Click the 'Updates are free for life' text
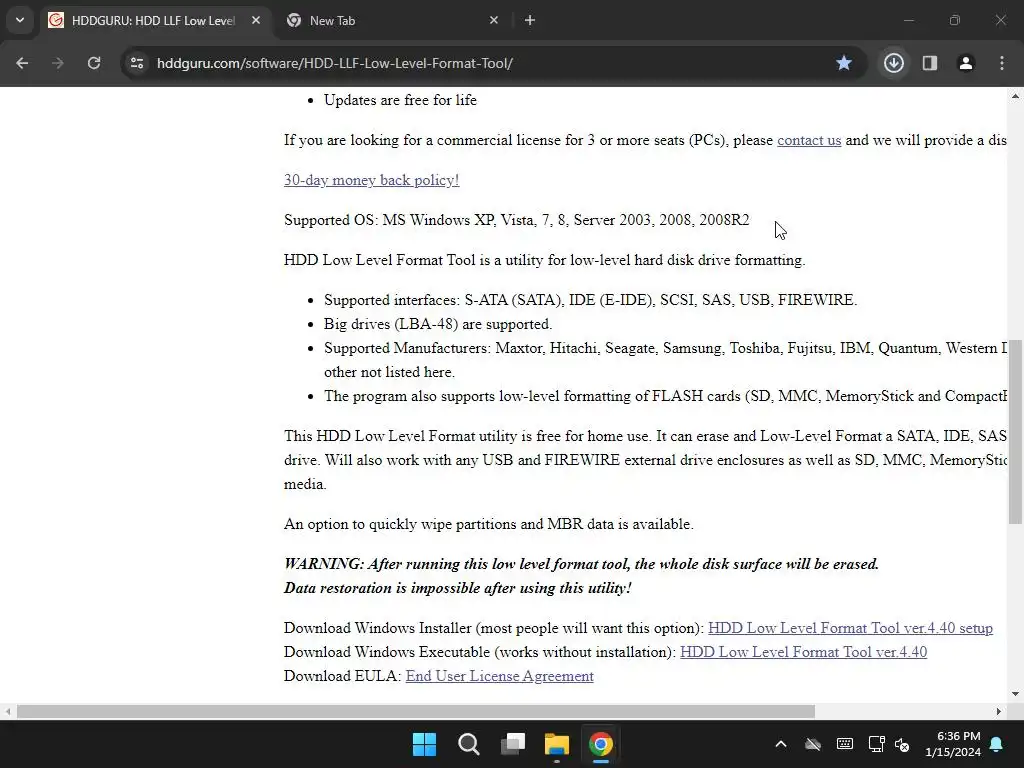 click(x=400, y=101)
